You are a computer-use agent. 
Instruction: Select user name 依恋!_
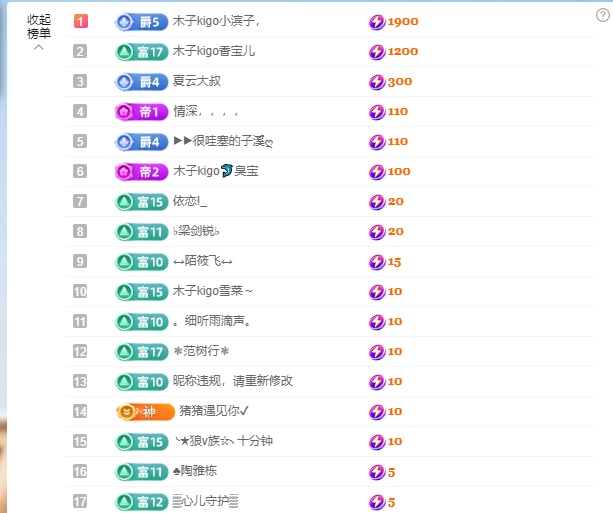coord(190,201)
